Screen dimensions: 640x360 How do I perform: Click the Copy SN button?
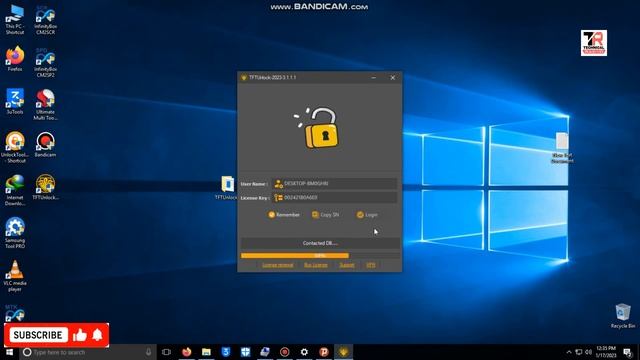tap(325, 215)
